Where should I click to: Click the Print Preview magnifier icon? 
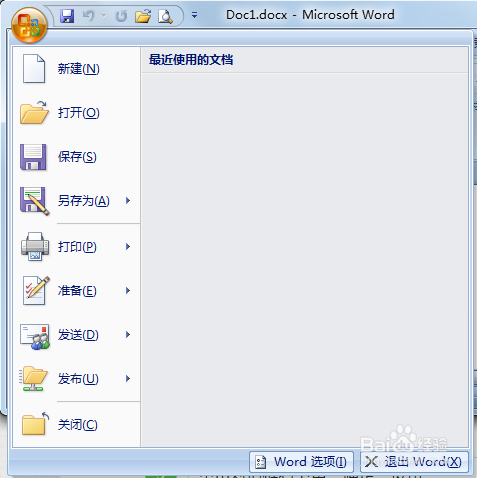click(x=165, y=16)
